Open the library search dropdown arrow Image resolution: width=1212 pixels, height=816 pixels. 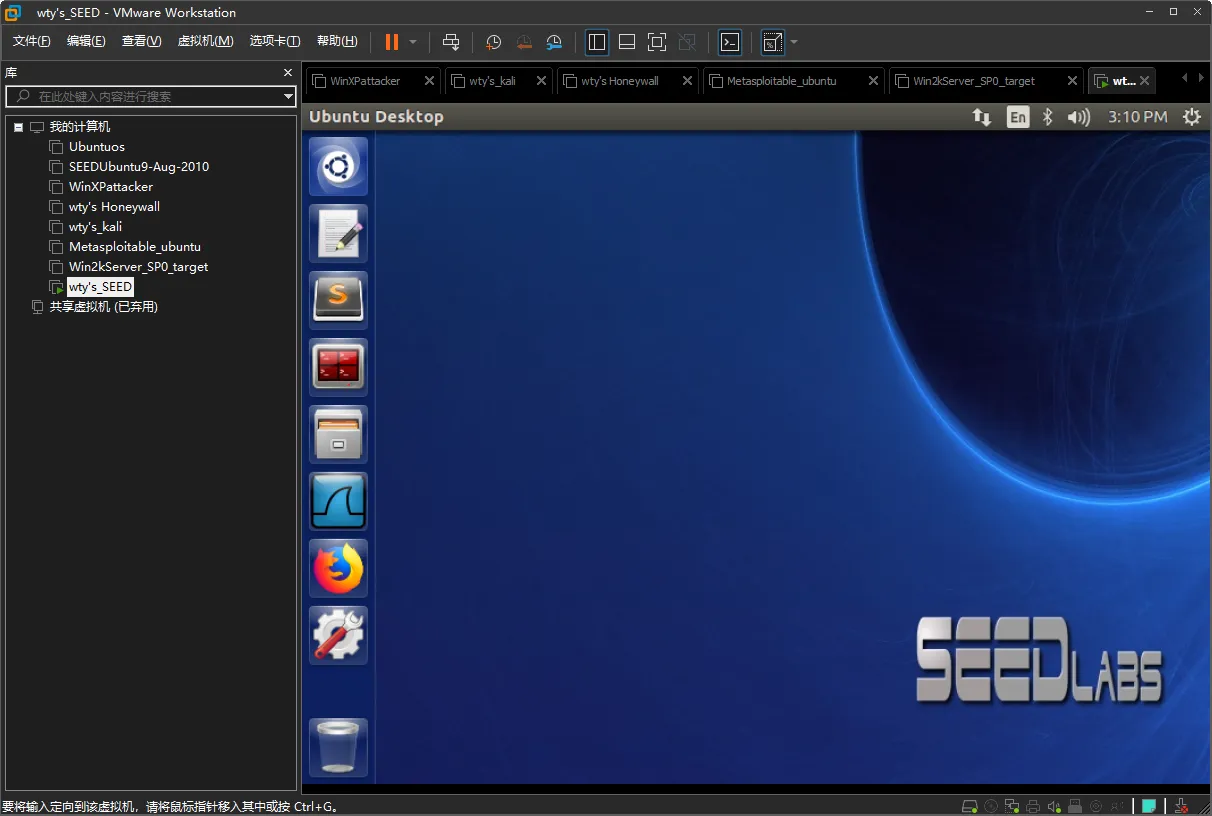288,97
